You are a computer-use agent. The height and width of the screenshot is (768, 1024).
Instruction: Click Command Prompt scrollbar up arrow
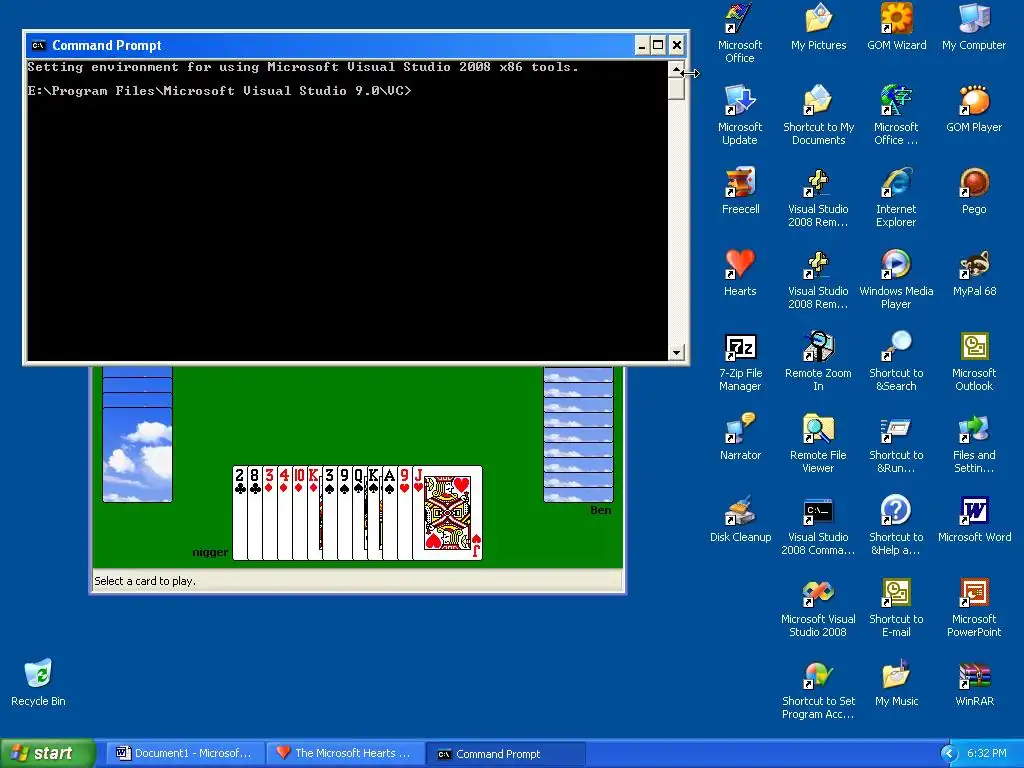click(677, 69)
